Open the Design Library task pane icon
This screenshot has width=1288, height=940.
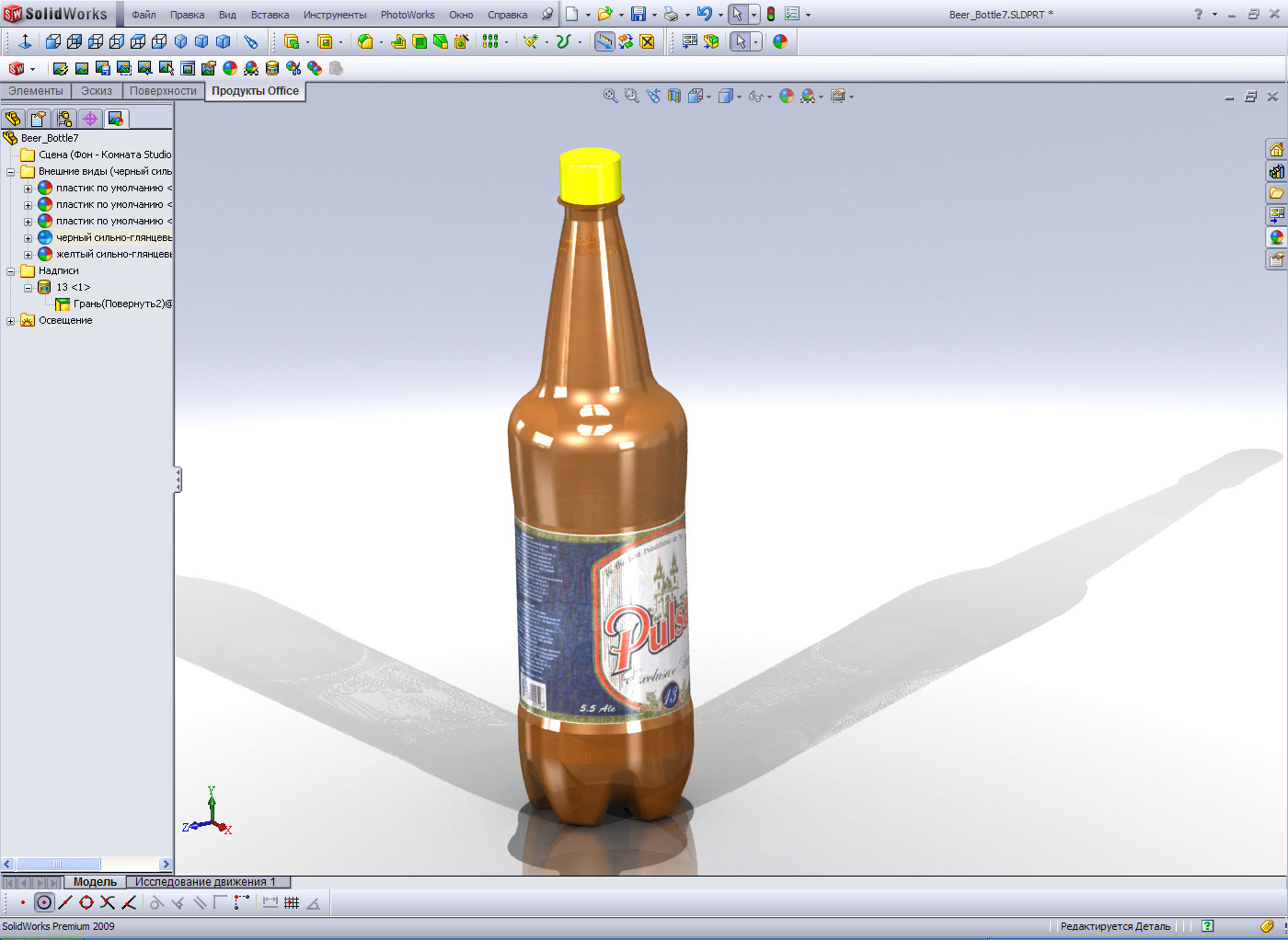pyautogui.click(x=1276, y=171)
